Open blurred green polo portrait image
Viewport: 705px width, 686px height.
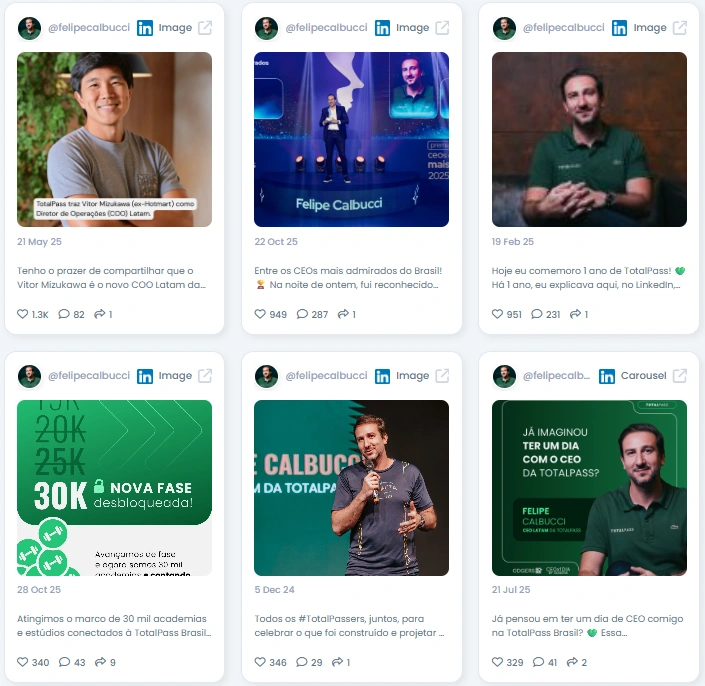[589, 139]
